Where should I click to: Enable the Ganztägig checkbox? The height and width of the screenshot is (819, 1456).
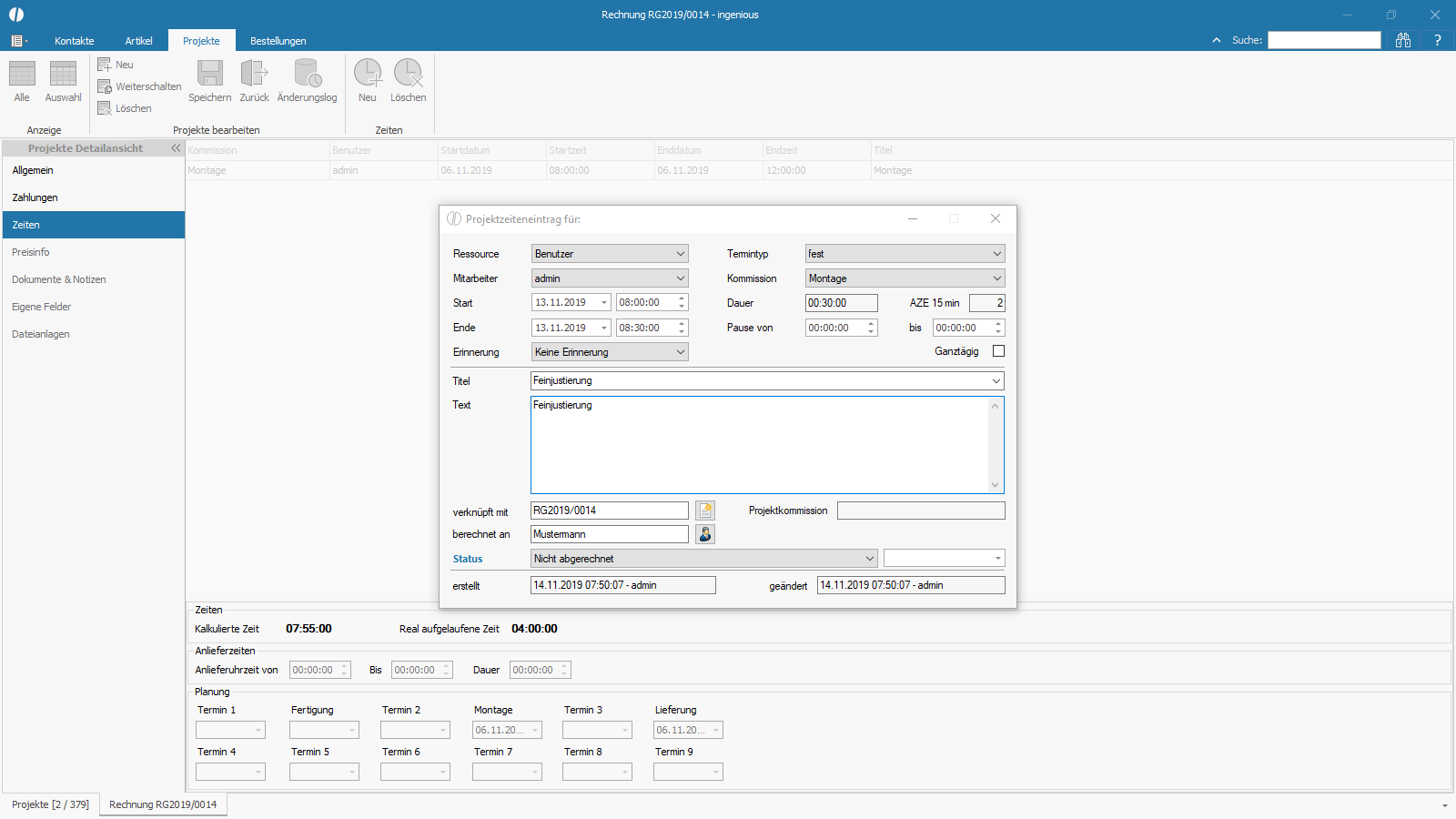[x=998, y=350]
